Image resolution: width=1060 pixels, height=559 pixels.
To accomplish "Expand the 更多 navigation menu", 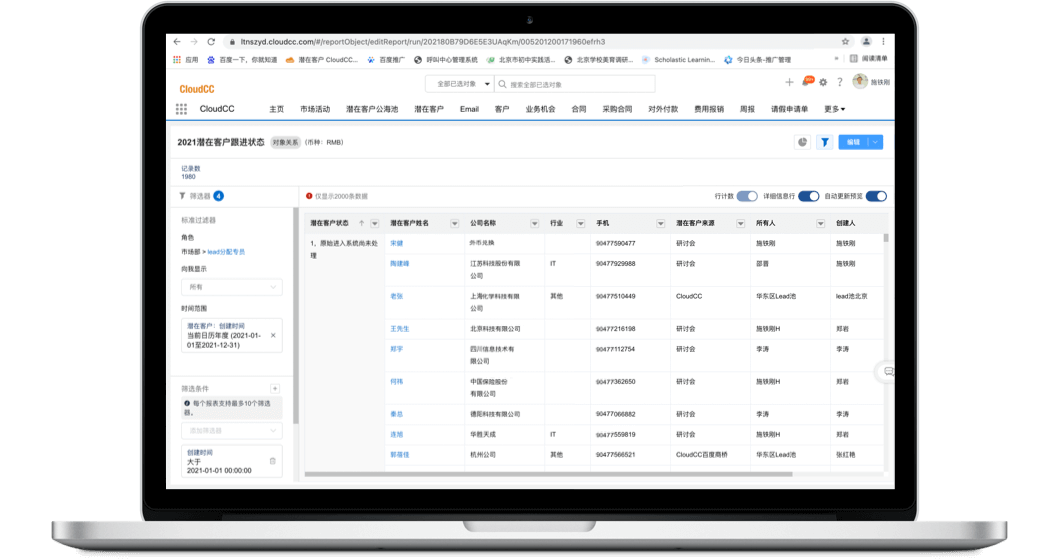I will (834, 109).
